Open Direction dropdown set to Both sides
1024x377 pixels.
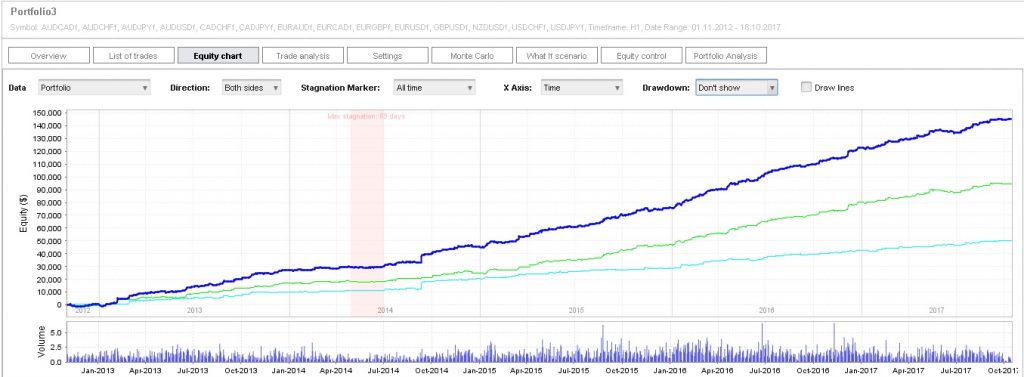(251, 88)
